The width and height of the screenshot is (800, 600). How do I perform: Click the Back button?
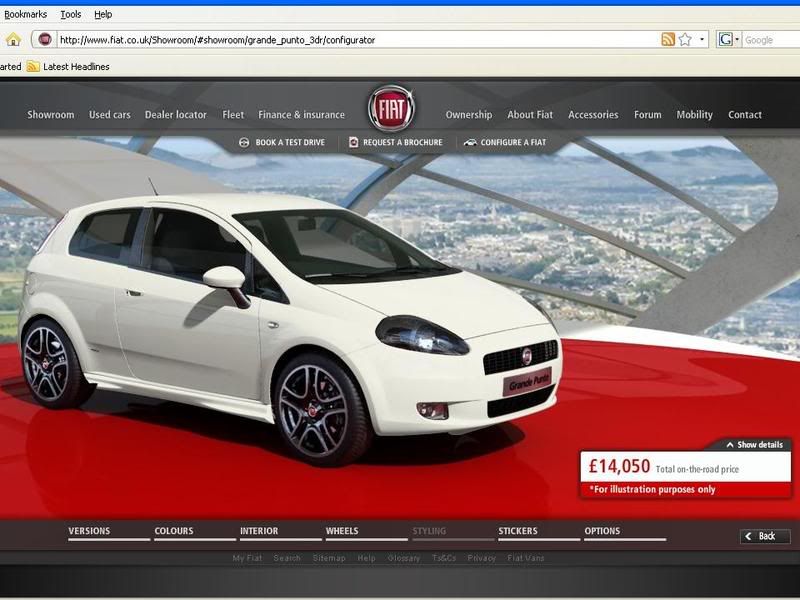pyautogui.click(x=765, y=536)
